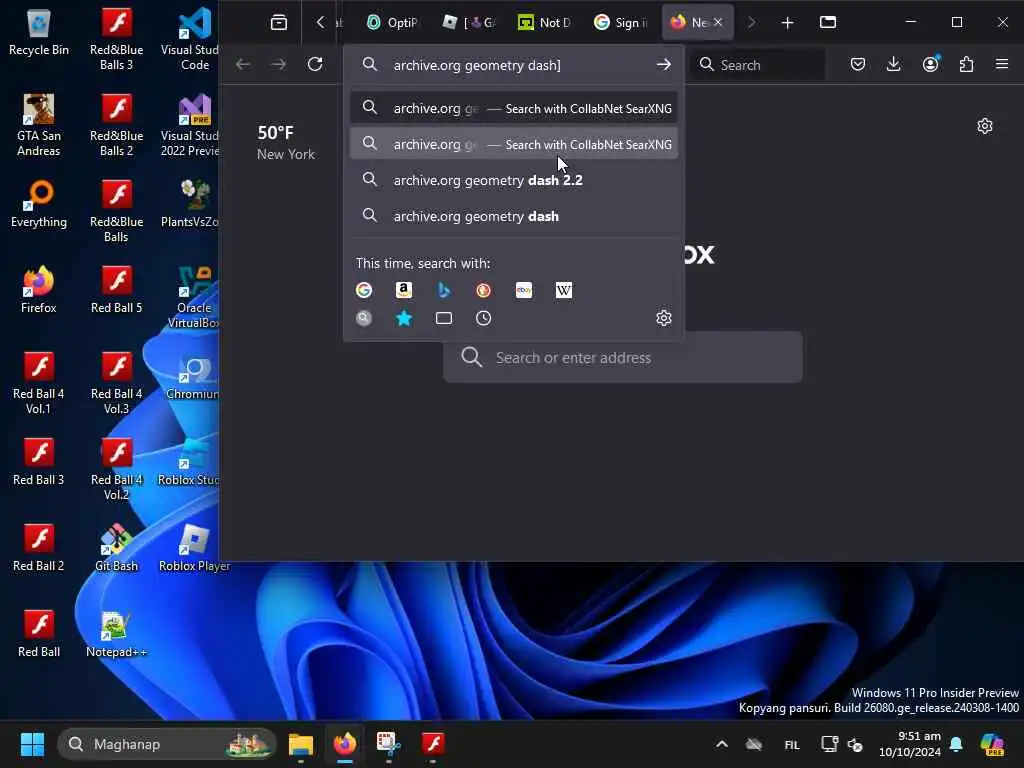Click the gray magnifier search engine icon
1024x768 pixels.
click(364, 318)
